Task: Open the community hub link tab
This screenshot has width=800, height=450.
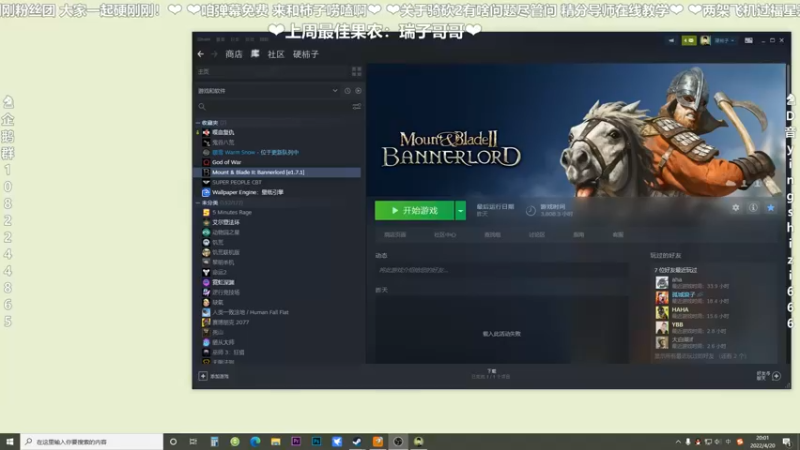Action: 445,235
